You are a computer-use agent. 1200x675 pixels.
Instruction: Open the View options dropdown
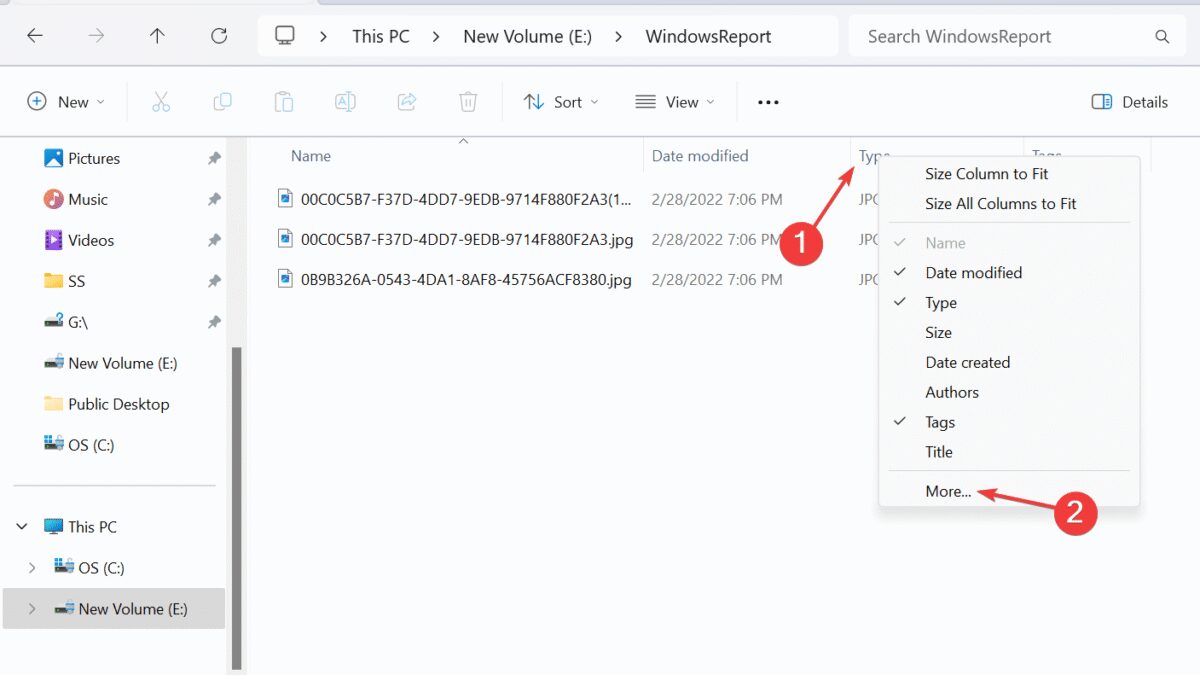pos(675,101)
